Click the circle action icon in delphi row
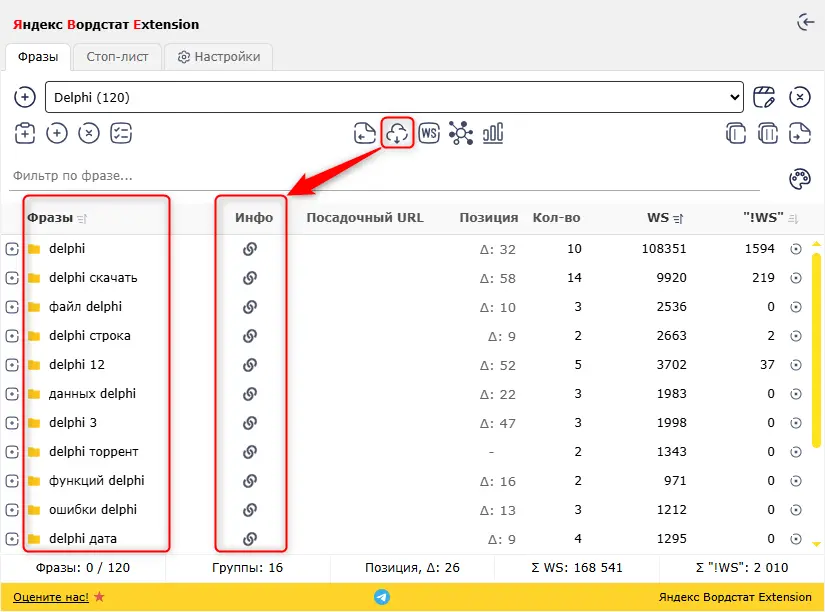Viewport: 825px width, 612px height. (x=796, y=249)
